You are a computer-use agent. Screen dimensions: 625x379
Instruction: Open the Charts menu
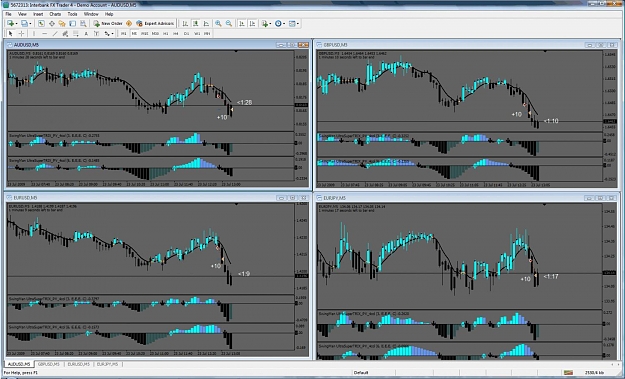(55, 14)
